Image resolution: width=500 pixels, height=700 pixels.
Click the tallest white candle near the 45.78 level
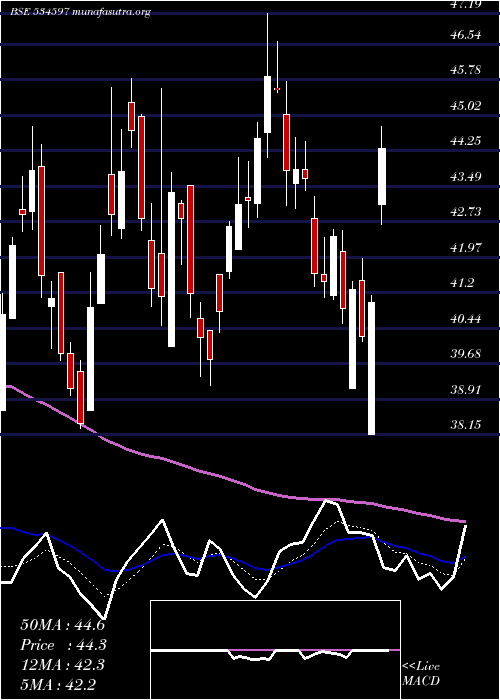(267, 104)
